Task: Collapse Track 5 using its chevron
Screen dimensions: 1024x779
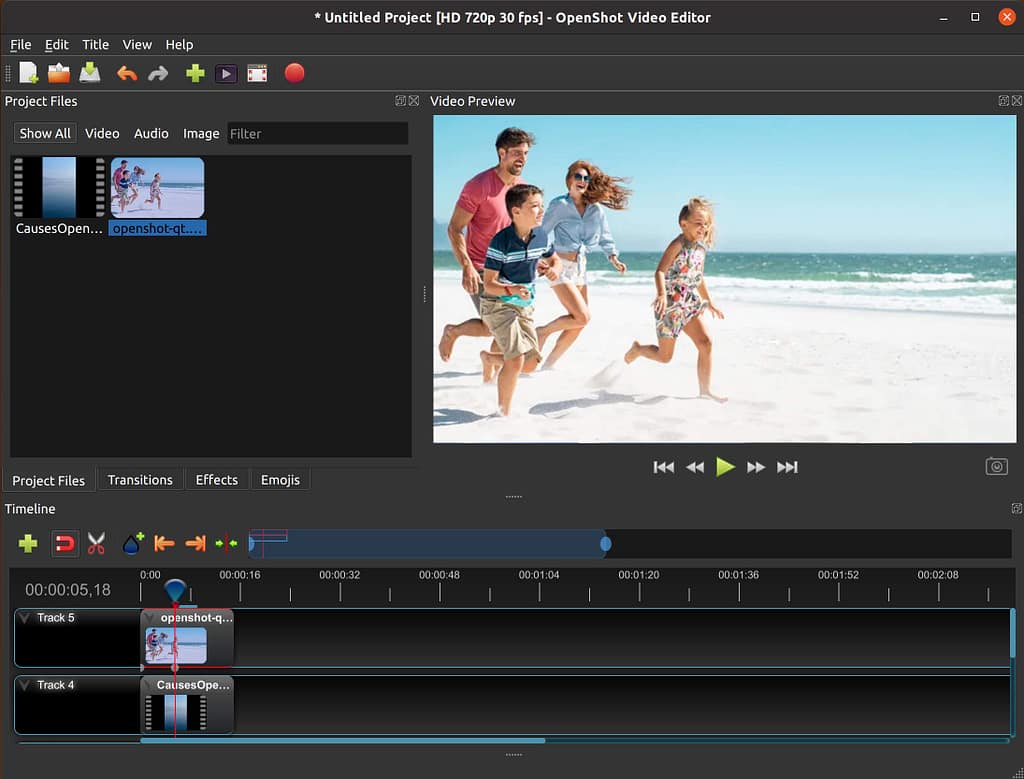Action: [x=24, y=617]
